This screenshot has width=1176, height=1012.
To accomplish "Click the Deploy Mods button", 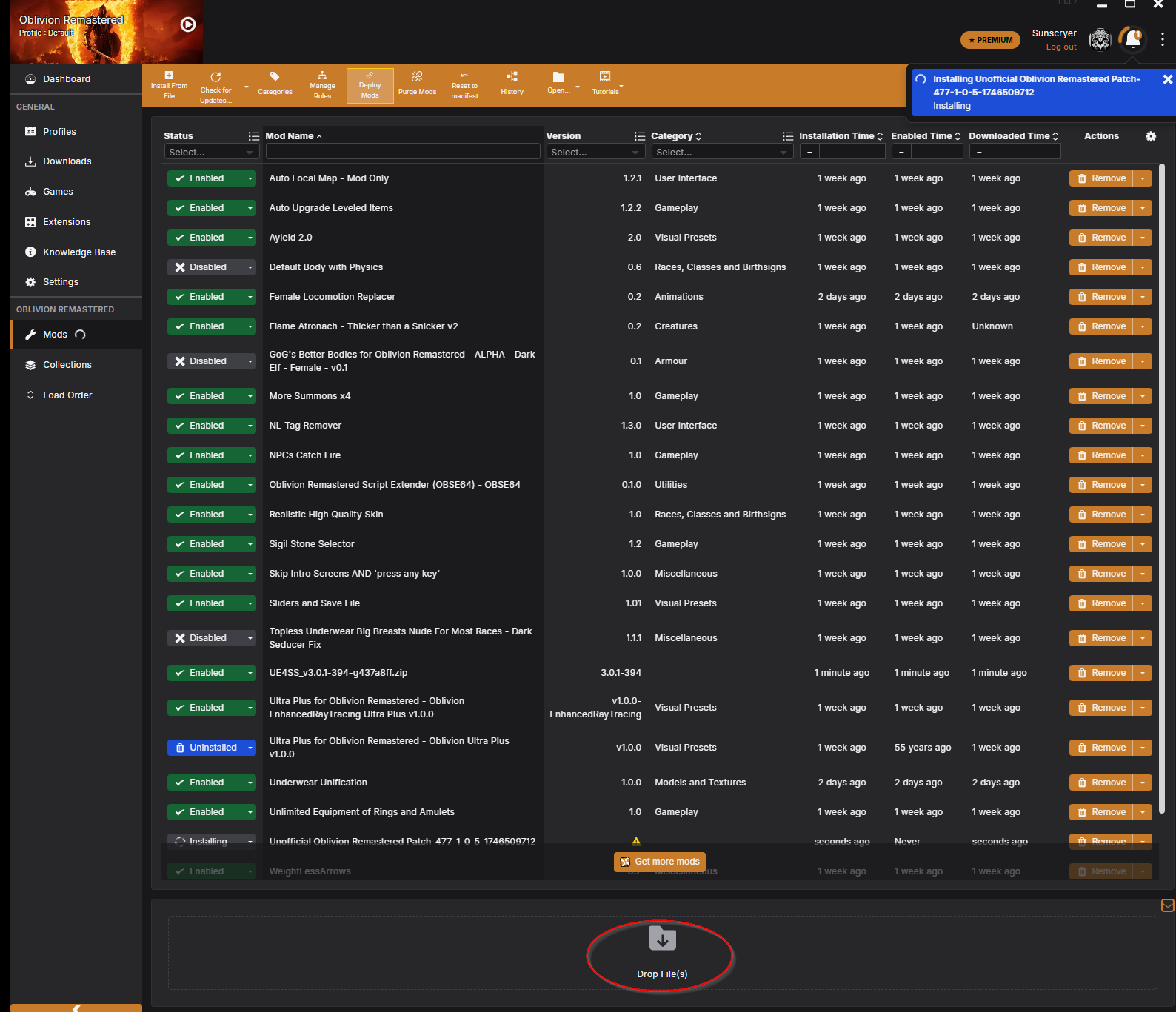I will coord(370,84).
